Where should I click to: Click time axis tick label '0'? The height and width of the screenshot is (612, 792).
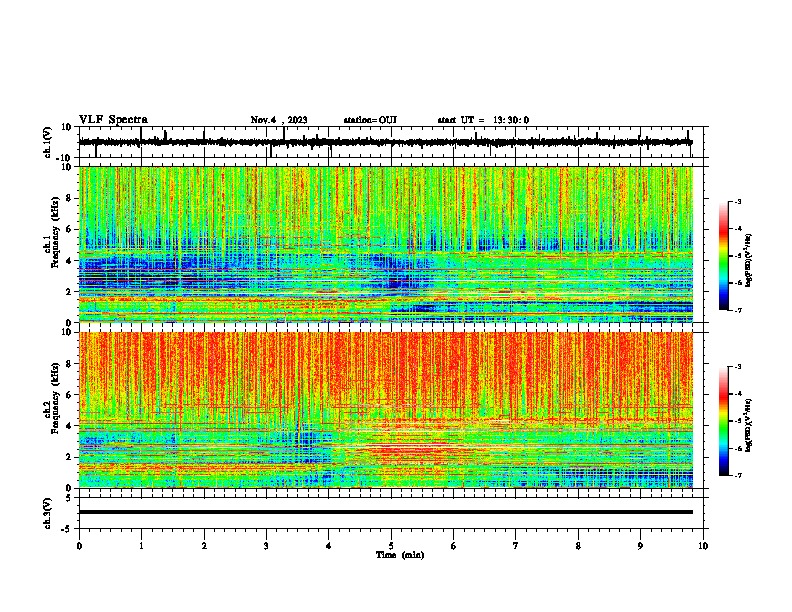[79, 546]
